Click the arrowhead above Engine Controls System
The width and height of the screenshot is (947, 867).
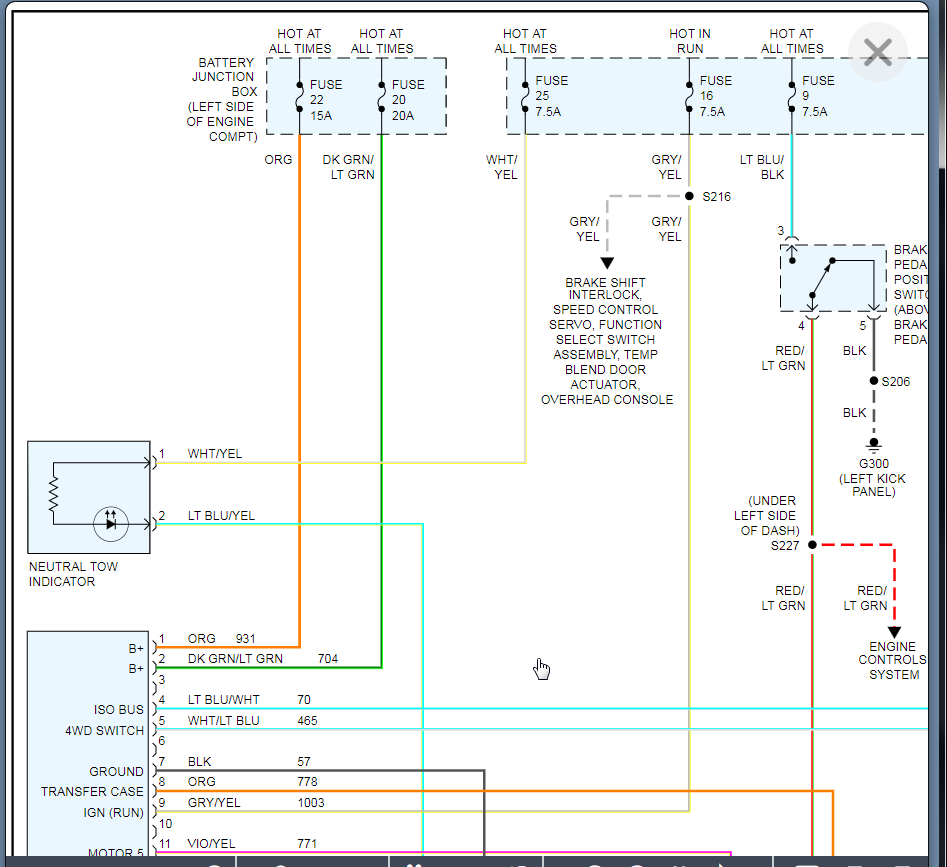pyautogui.click(x=894, y=631)
